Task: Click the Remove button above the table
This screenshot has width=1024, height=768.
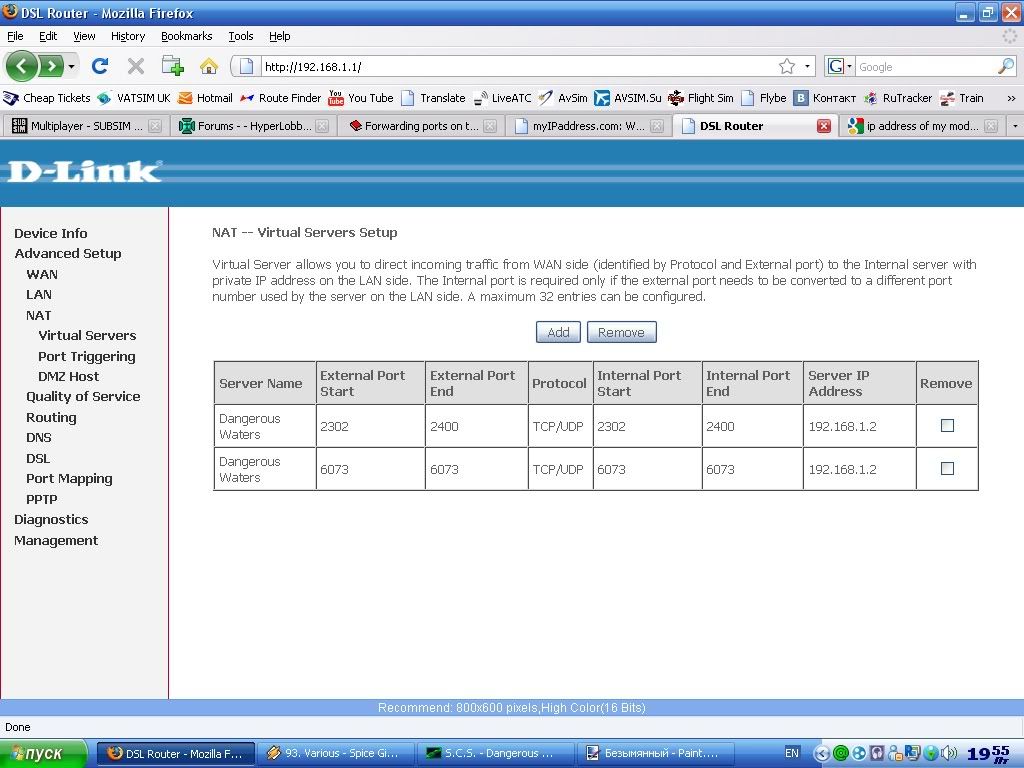Action: click(x=622, y=332)
